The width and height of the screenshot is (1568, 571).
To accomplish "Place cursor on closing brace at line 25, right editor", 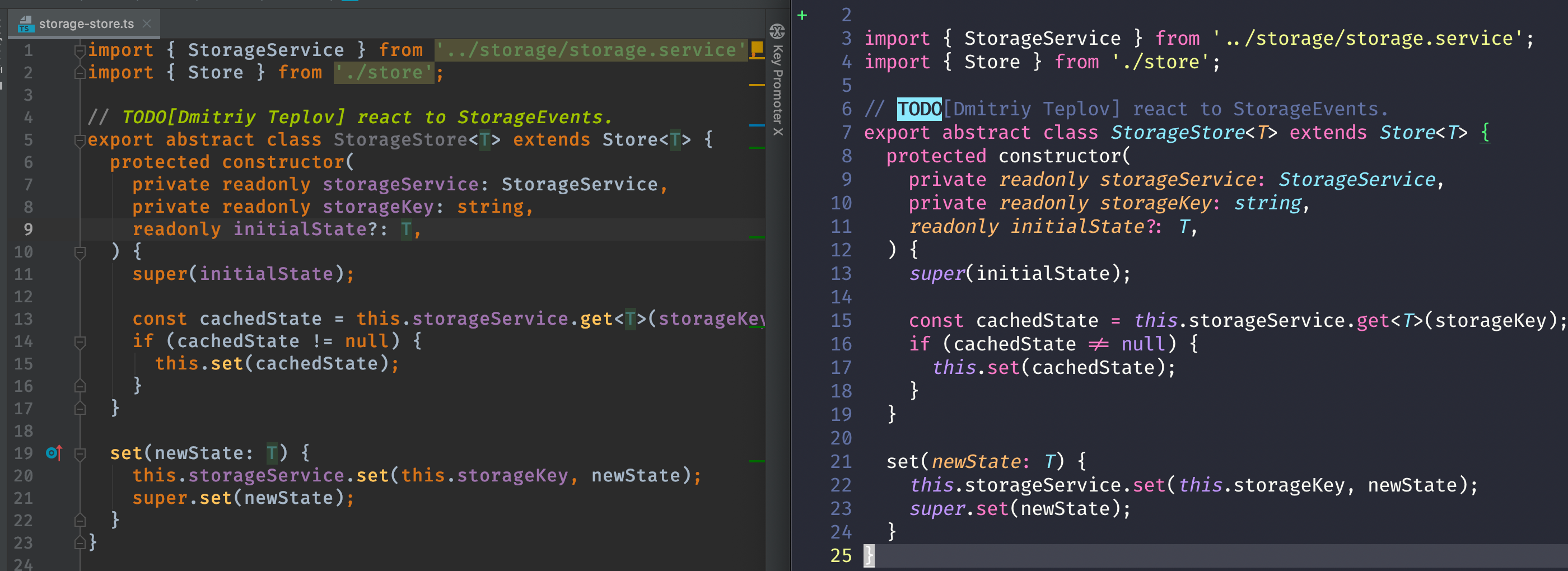I will click(x=869, y=555).
